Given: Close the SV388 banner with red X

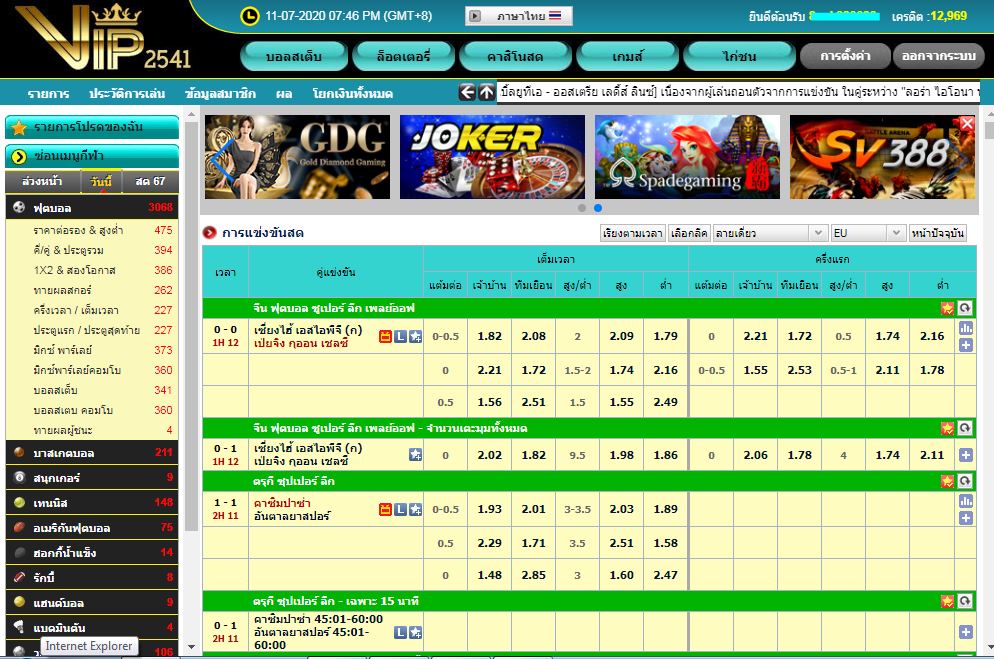Looking at the screenshot, I should coord(967,123).
